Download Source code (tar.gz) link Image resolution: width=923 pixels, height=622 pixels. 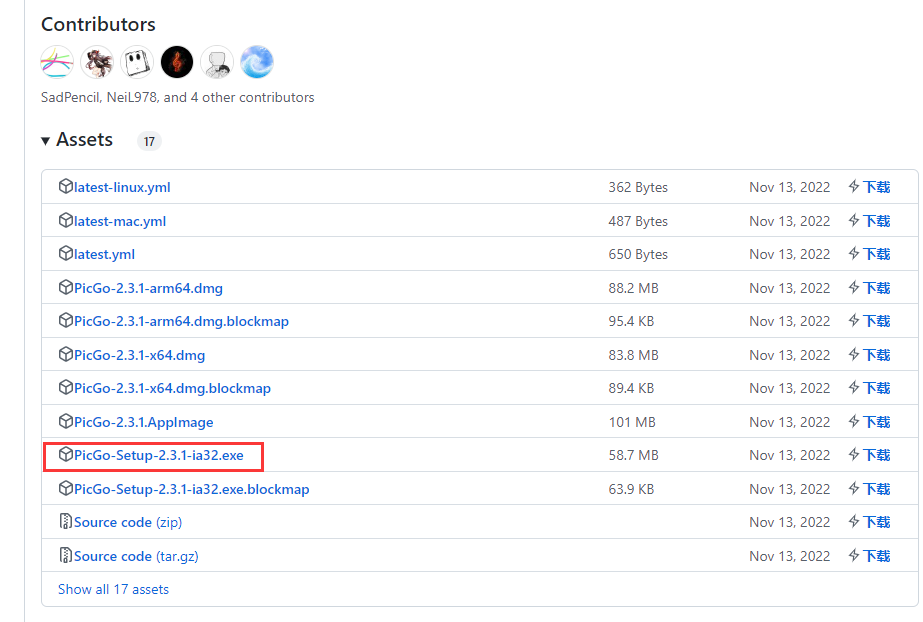tap(136, 556)
